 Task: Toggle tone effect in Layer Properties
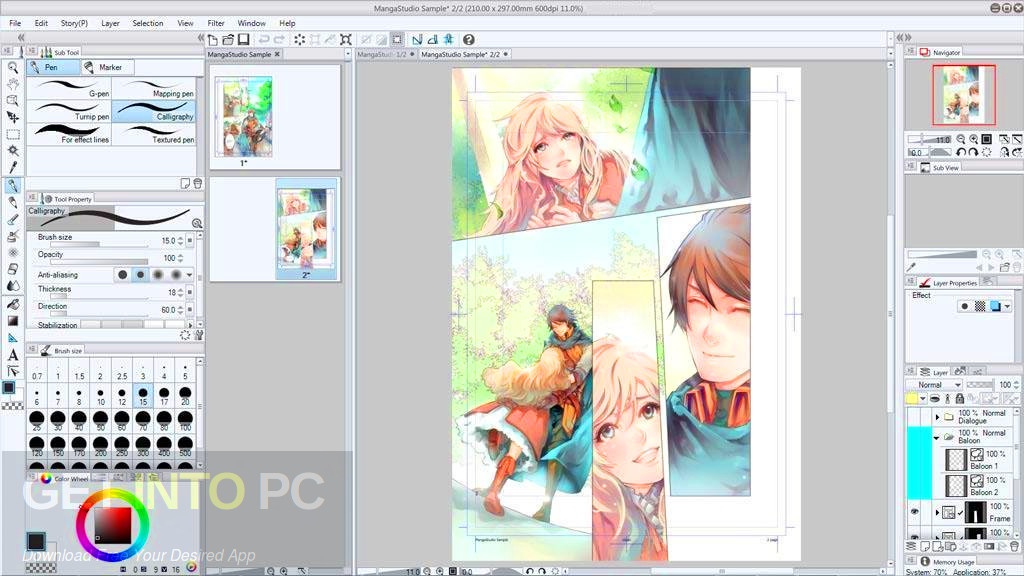[x=980, y=306]
